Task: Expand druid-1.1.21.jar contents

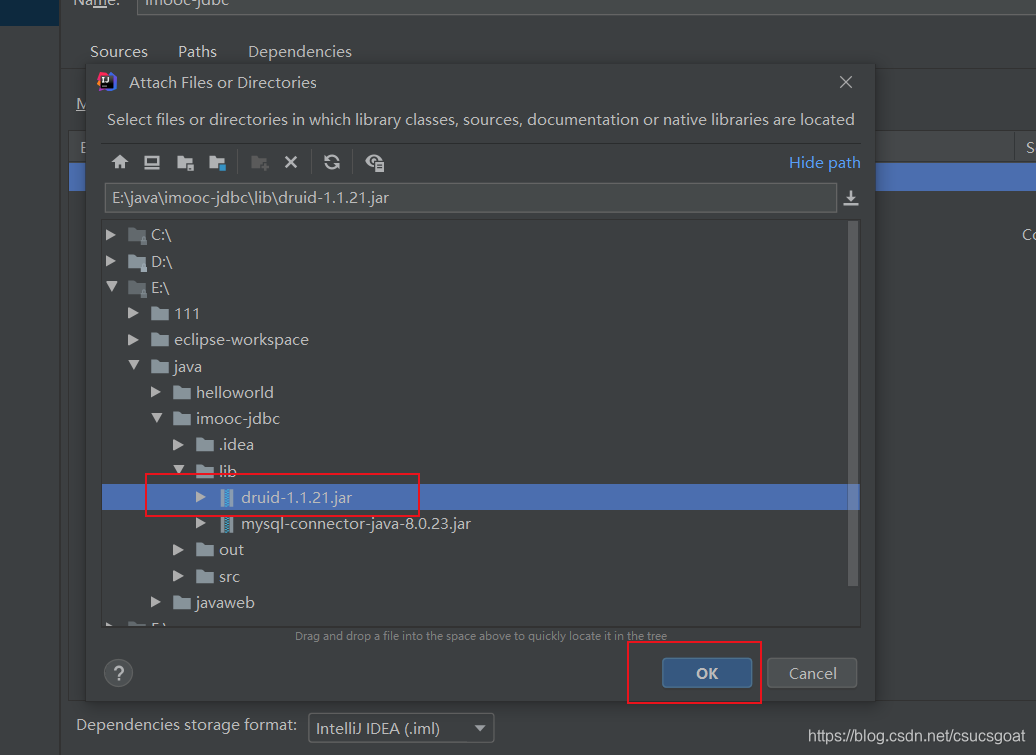Action: tap(201, 497)
